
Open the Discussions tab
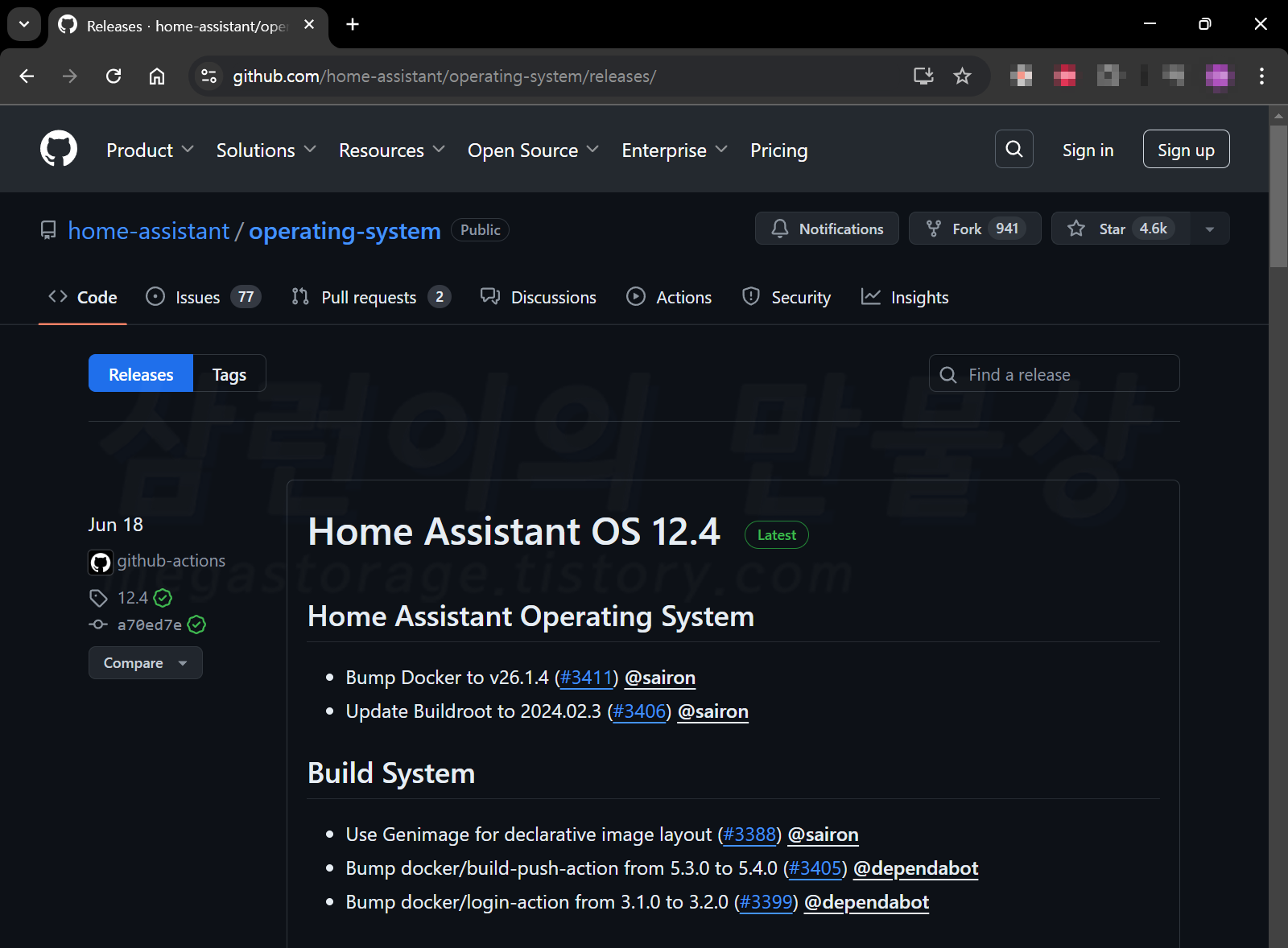click(539, 297)
